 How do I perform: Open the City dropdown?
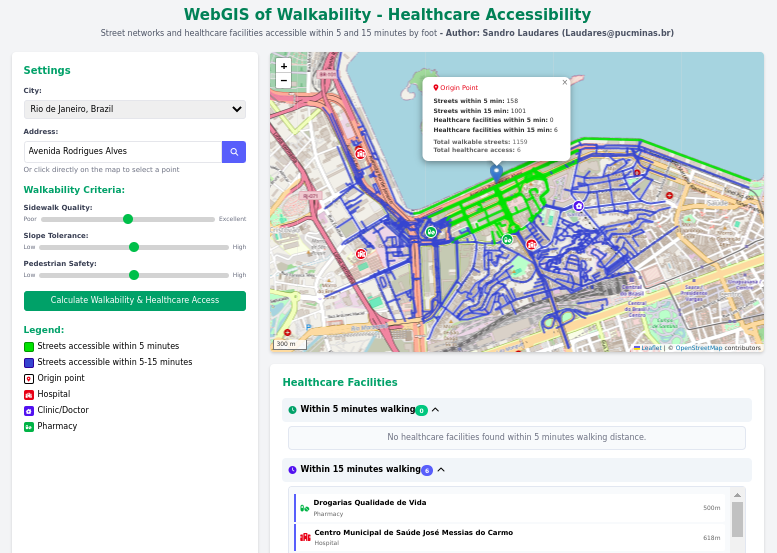[135, 109]
